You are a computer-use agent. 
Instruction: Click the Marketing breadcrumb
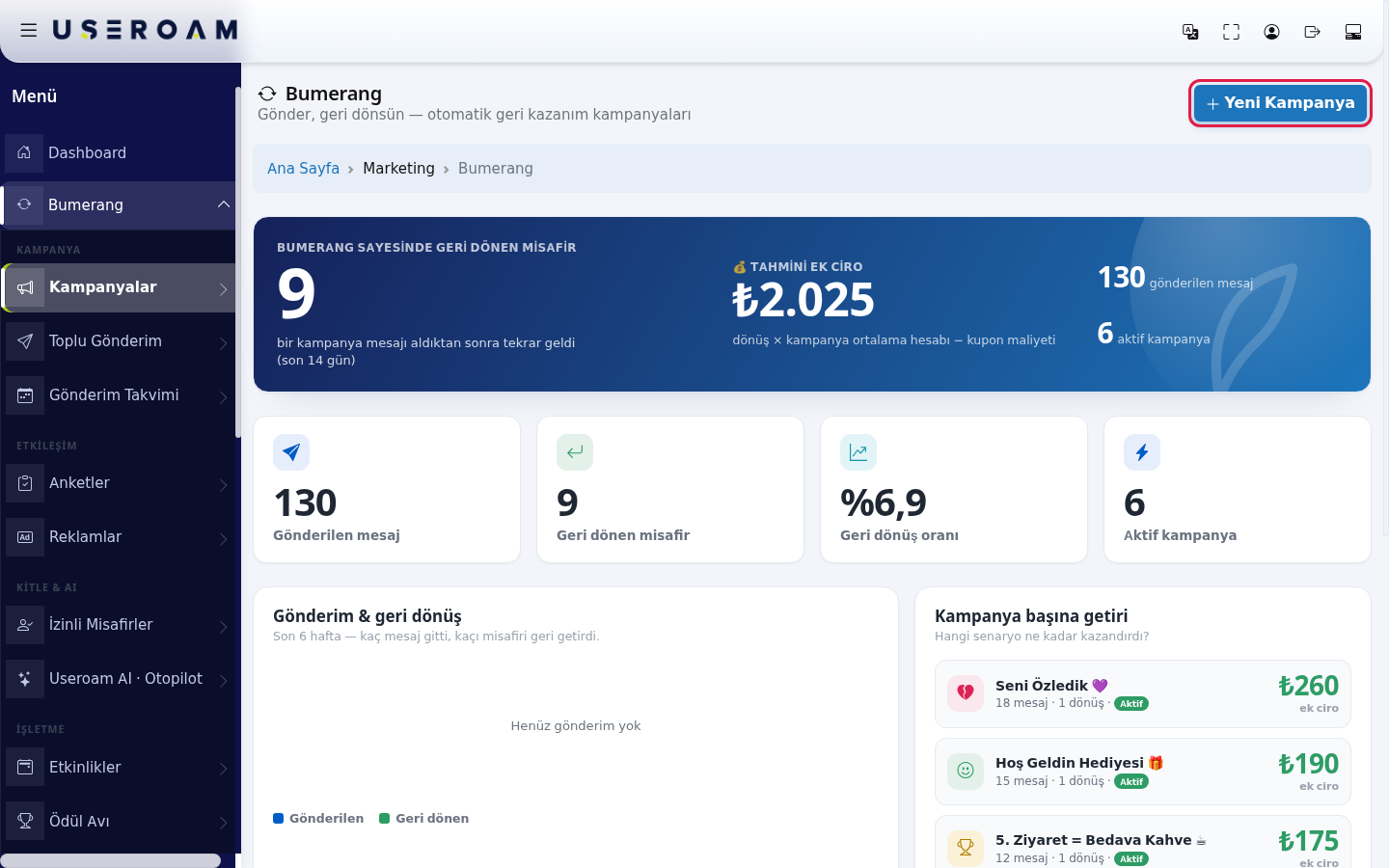[x=398, y=169]
